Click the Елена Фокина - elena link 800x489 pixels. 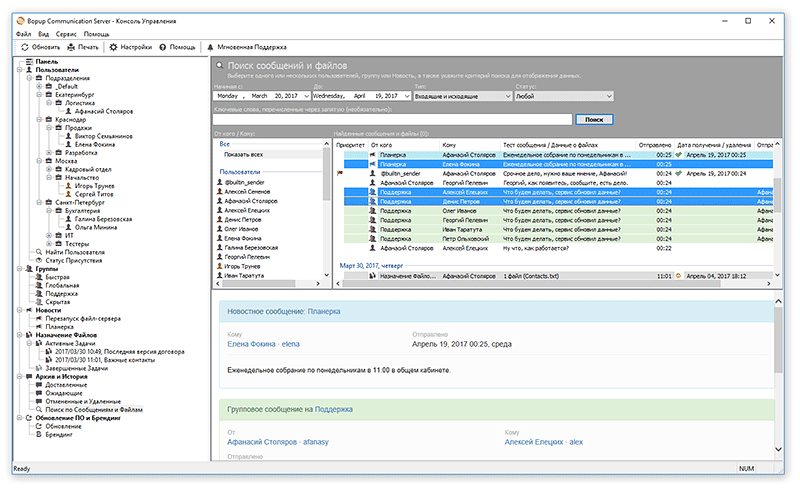pyautogui.click(x=265, y=346)
